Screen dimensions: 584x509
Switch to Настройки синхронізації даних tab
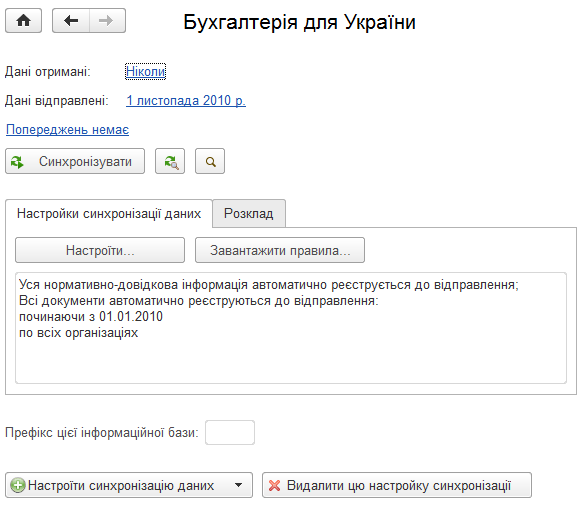tap(109, 214)
